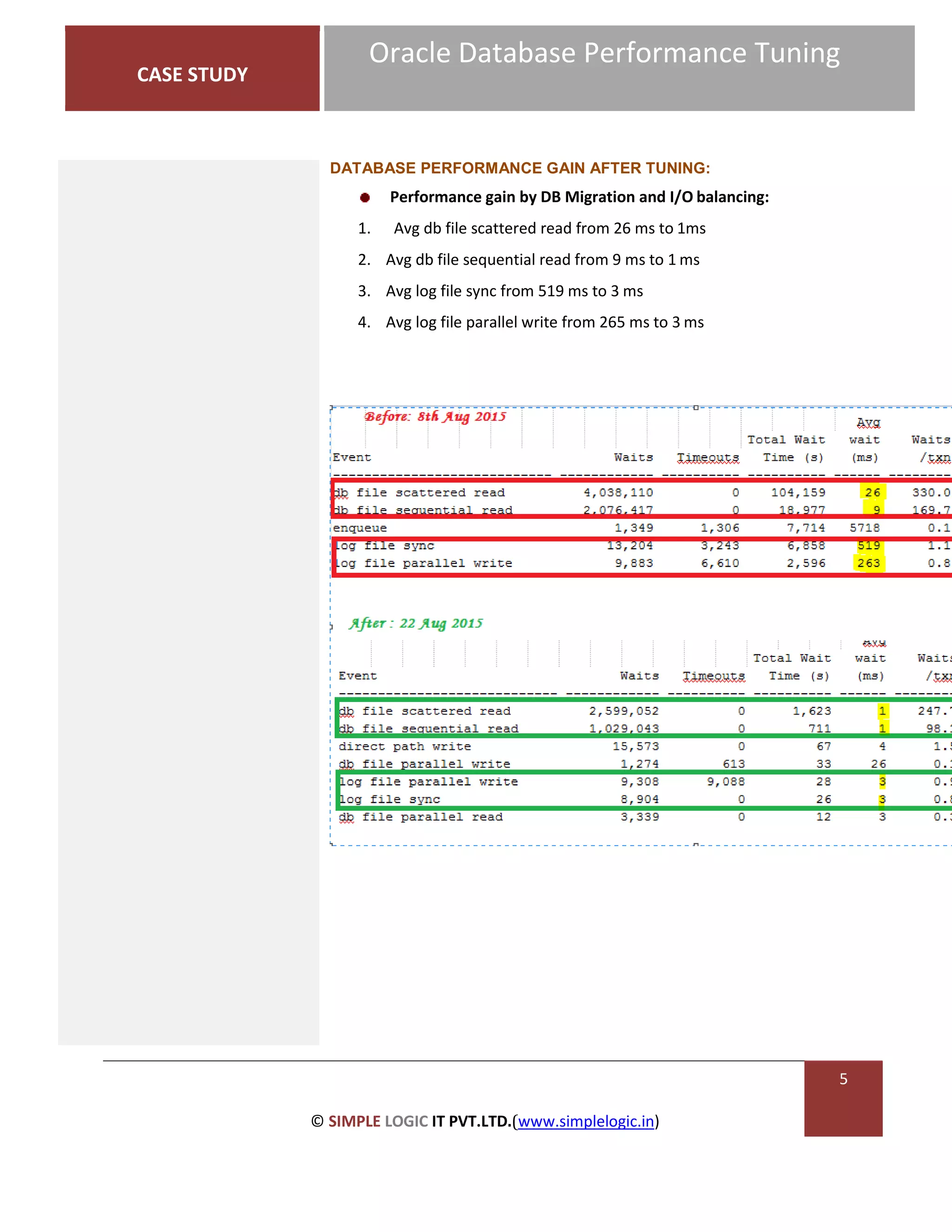Image resolution: width=952 pixels, height=1232 pixels.
Task: Click the 'CASE STUDY' header box
Action: point(192,68)
